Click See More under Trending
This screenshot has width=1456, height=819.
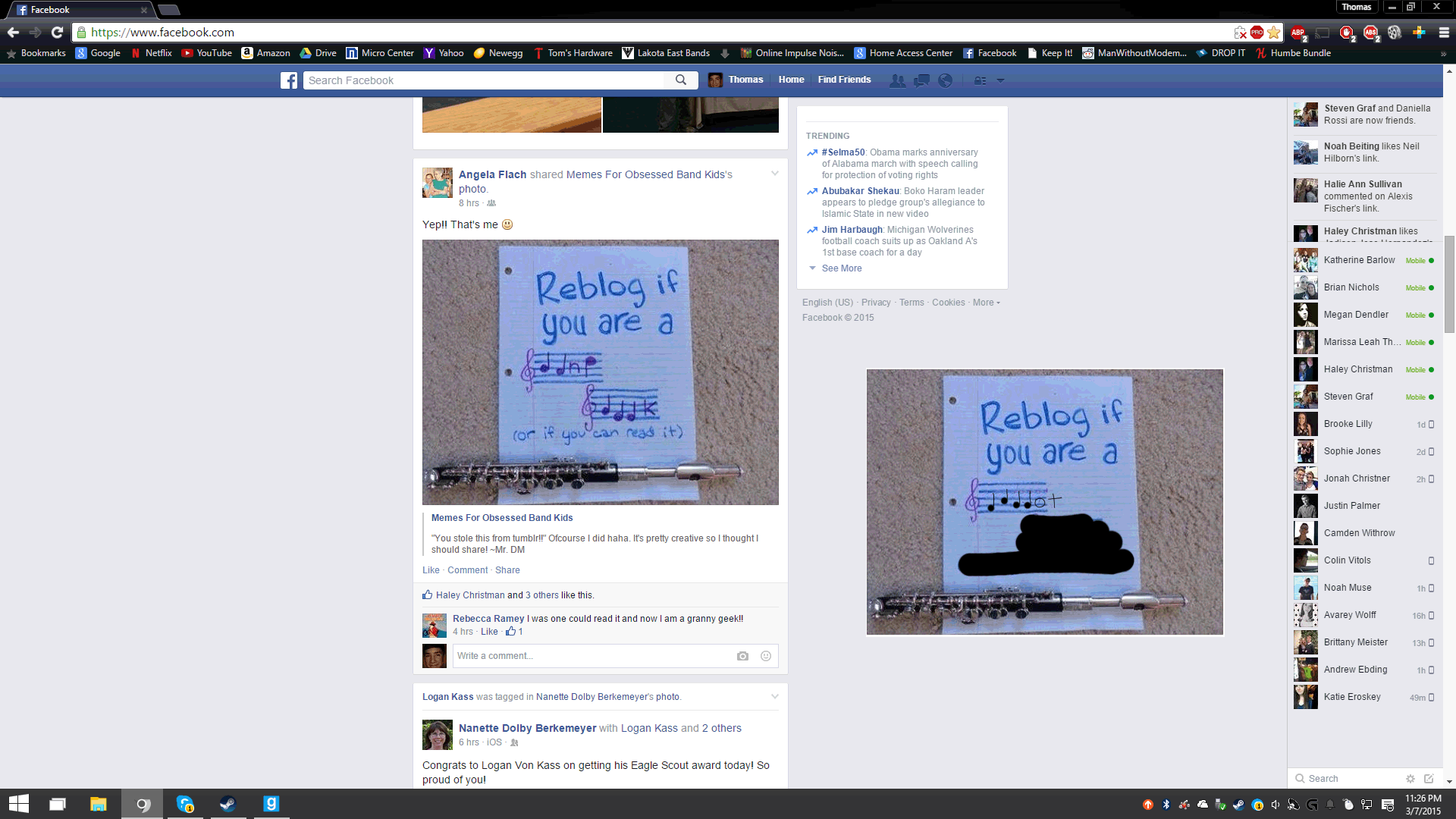point(841,268)
